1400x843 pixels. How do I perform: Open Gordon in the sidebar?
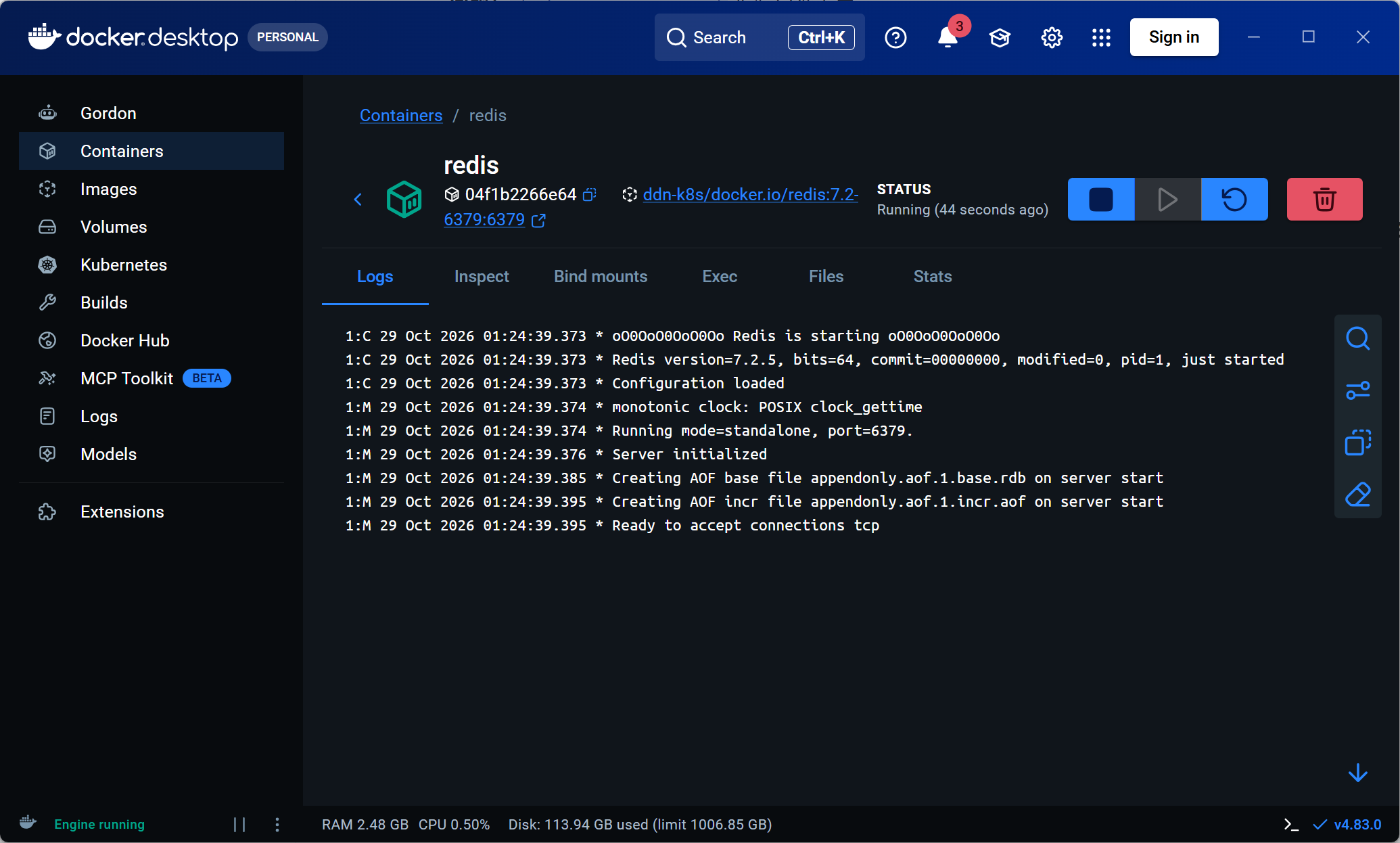[x=151, y=113]
